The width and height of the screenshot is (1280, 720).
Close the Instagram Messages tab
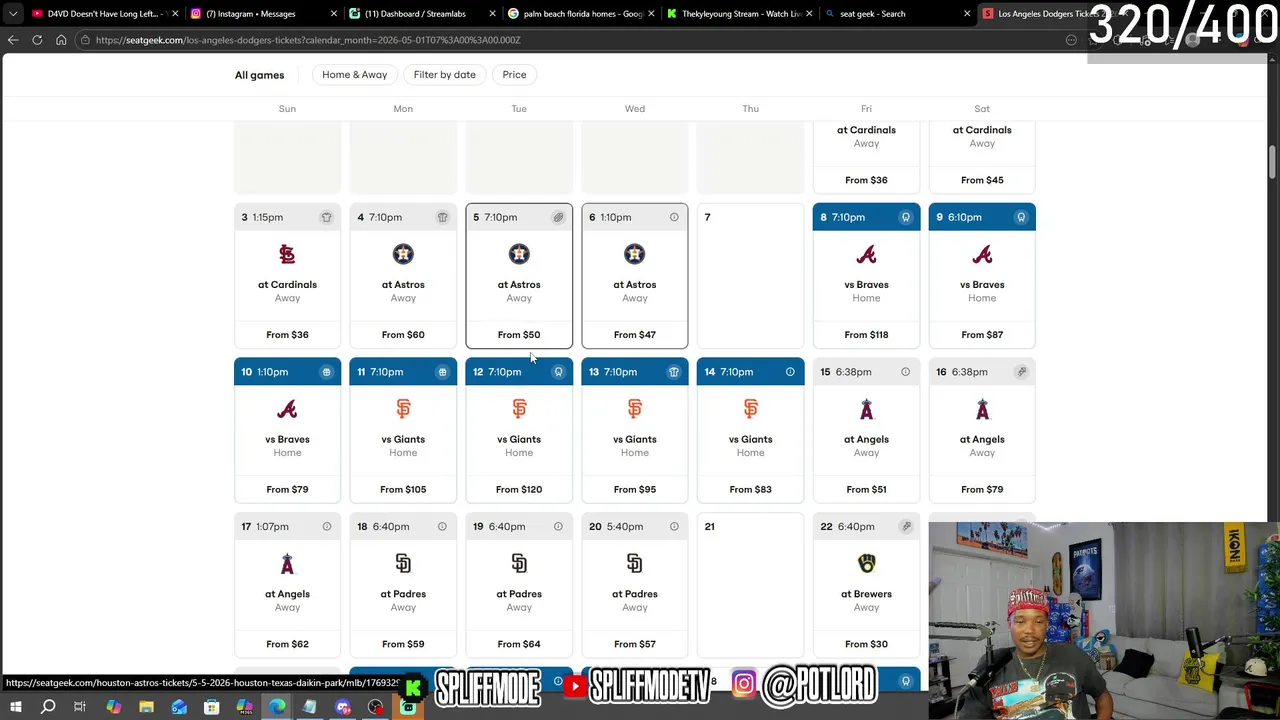pyautogui.click(x=334, y=14)
